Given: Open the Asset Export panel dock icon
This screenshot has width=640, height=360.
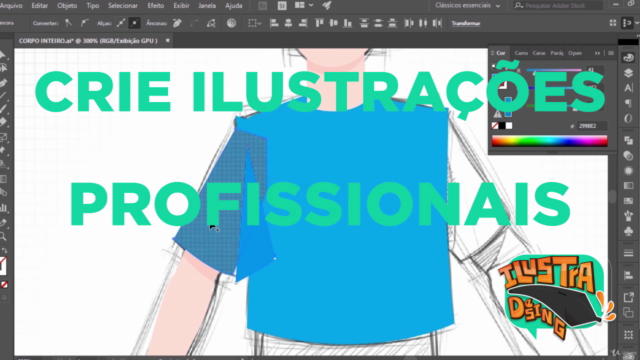Looking at the screenshot, I should coord(629,298).
